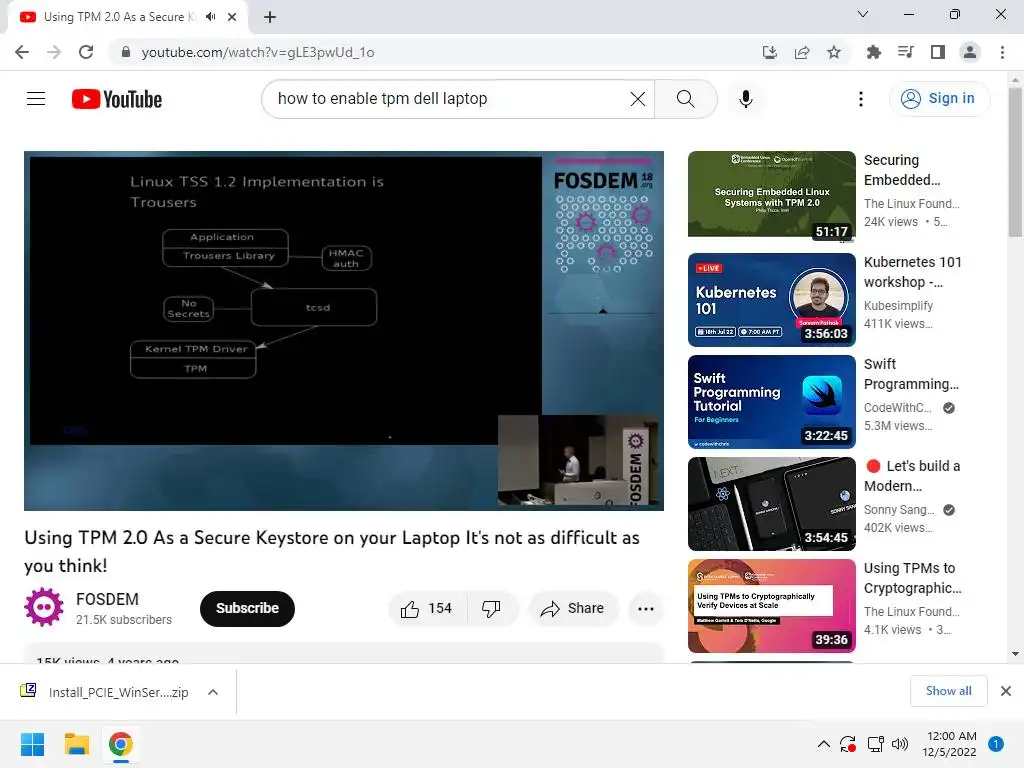Open FOSDEM channel name link
The height and width of the screenshot is (768, 1024).
(107, 599)
